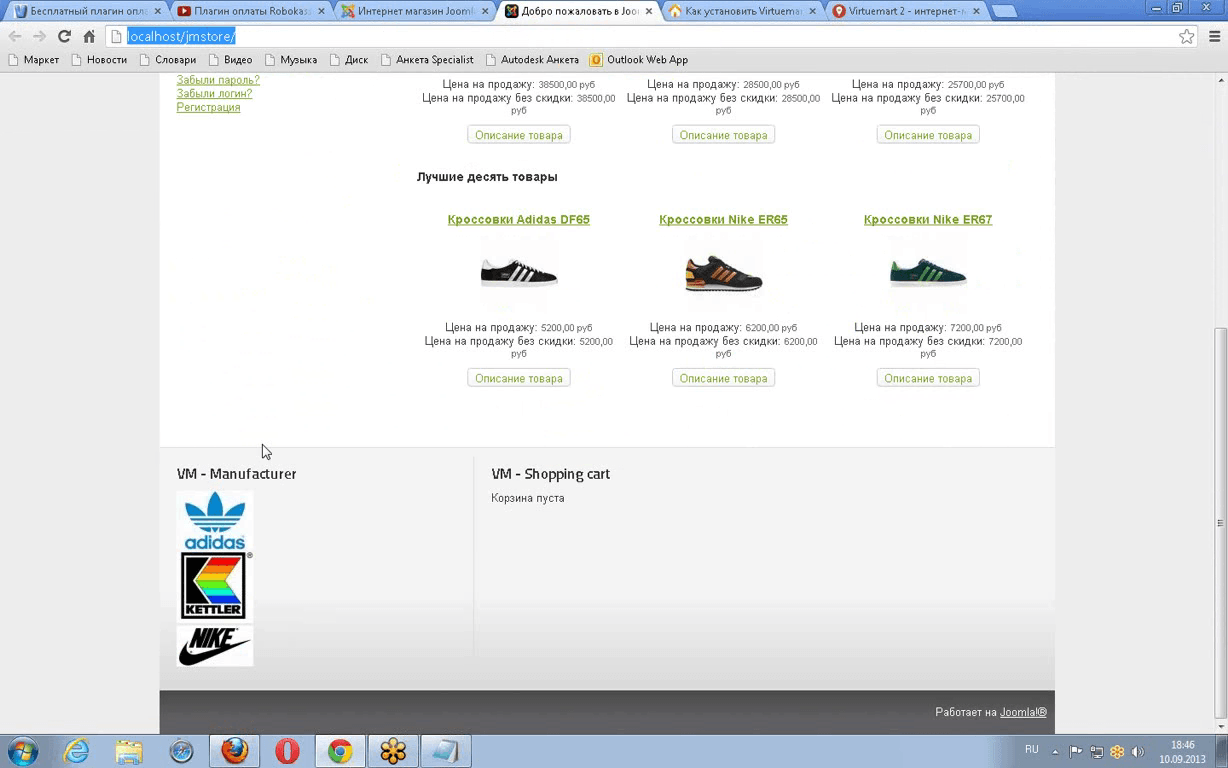Switch to the Virtuemart 2 интернет tab
This screenshot has height=768, width=1228.
click(904, 11)
